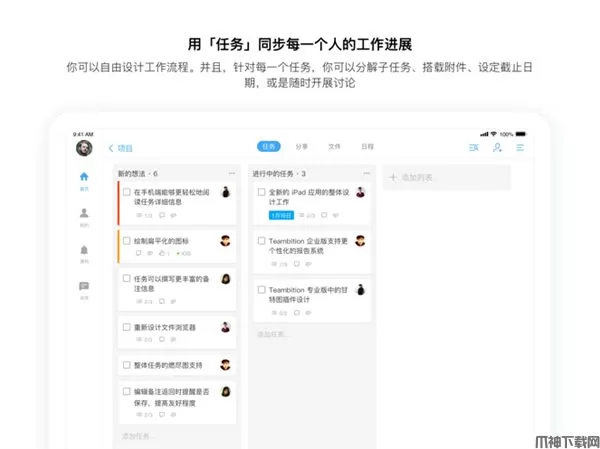Click assignee avatar on 编辑备注返回时提醒是否保存 card
The image size is (600, 449).
point(226,391)
